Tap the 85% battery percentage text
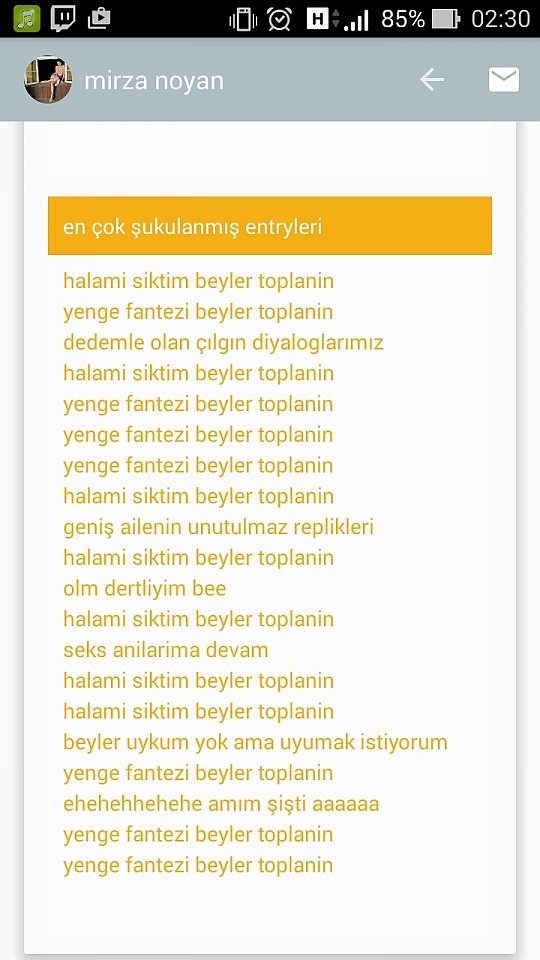 click(403, 20)
